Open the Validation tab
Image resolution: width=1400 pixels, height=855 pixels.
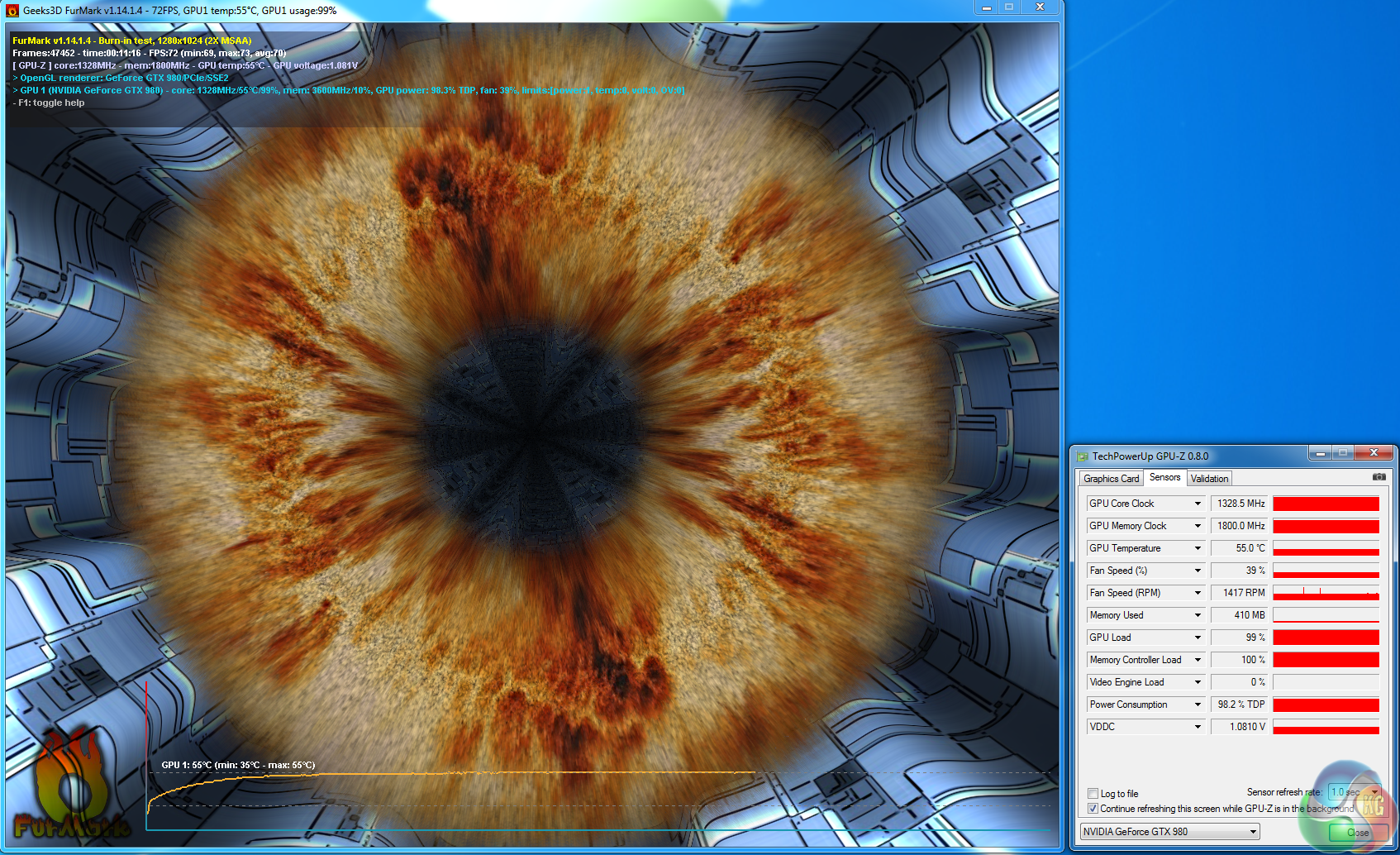pyautogui.click(x=1209, y=479)
